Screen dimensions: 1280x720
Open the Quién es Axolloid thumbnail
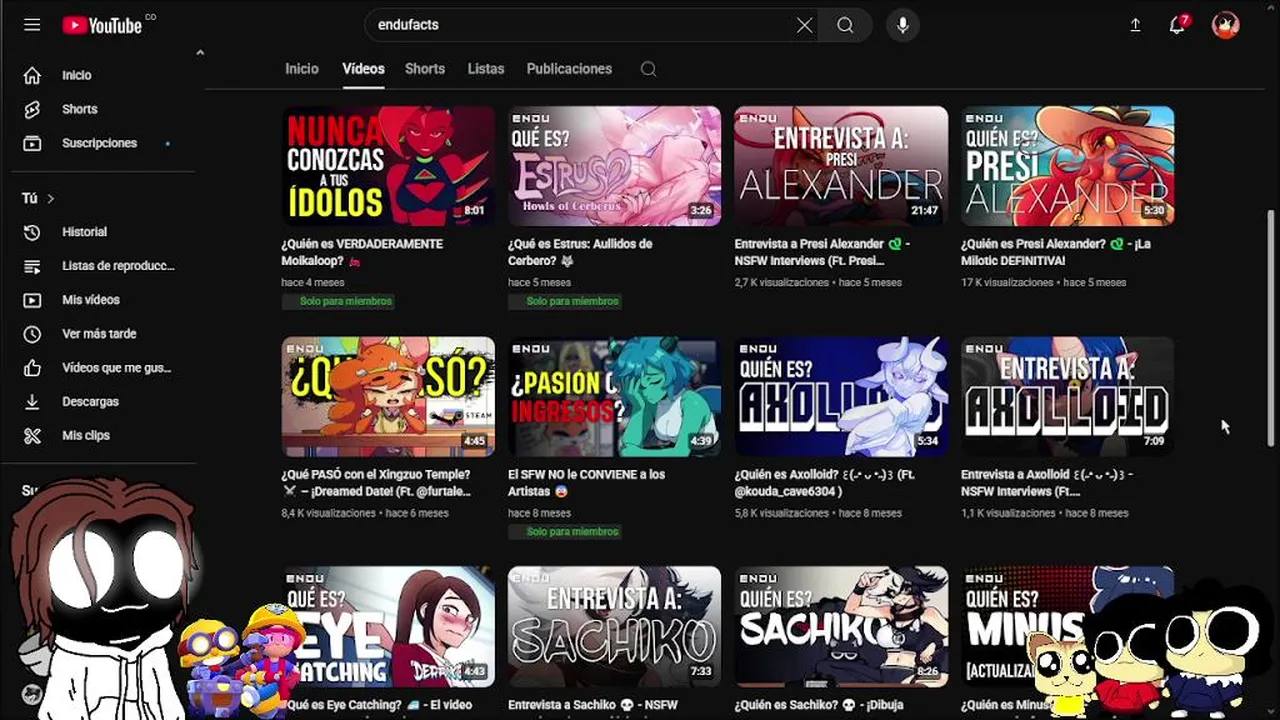point(841,396)
